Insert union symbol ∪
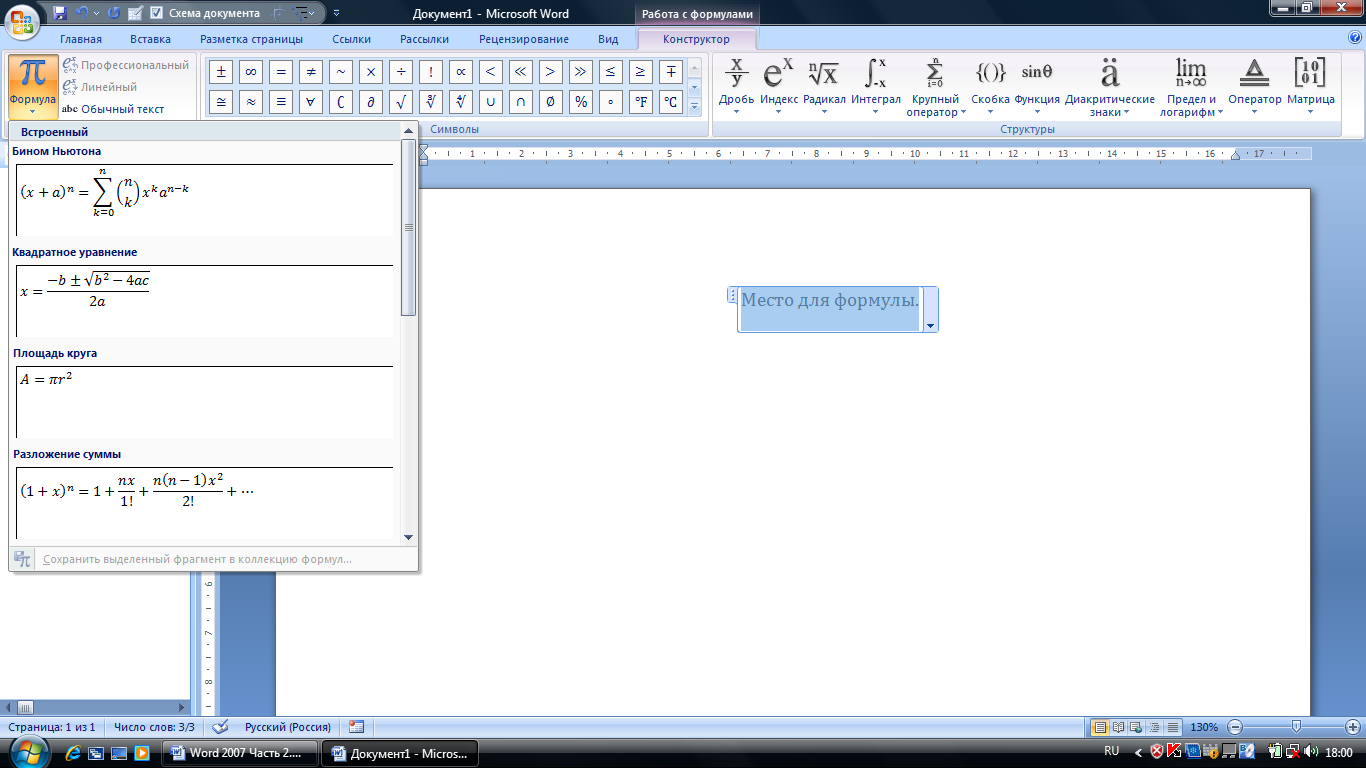Viewport: 1366px width, 768px height. tap(491, 101)
